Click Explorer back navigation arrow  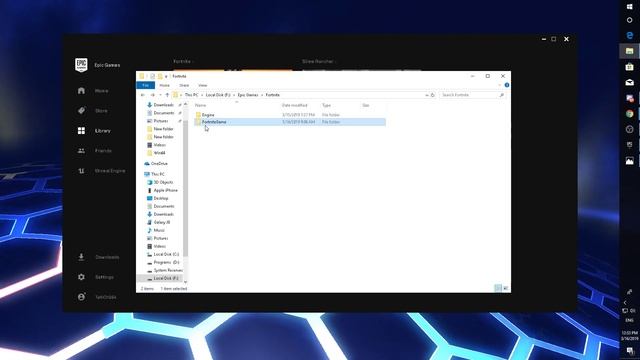click(x=142, y=95)
